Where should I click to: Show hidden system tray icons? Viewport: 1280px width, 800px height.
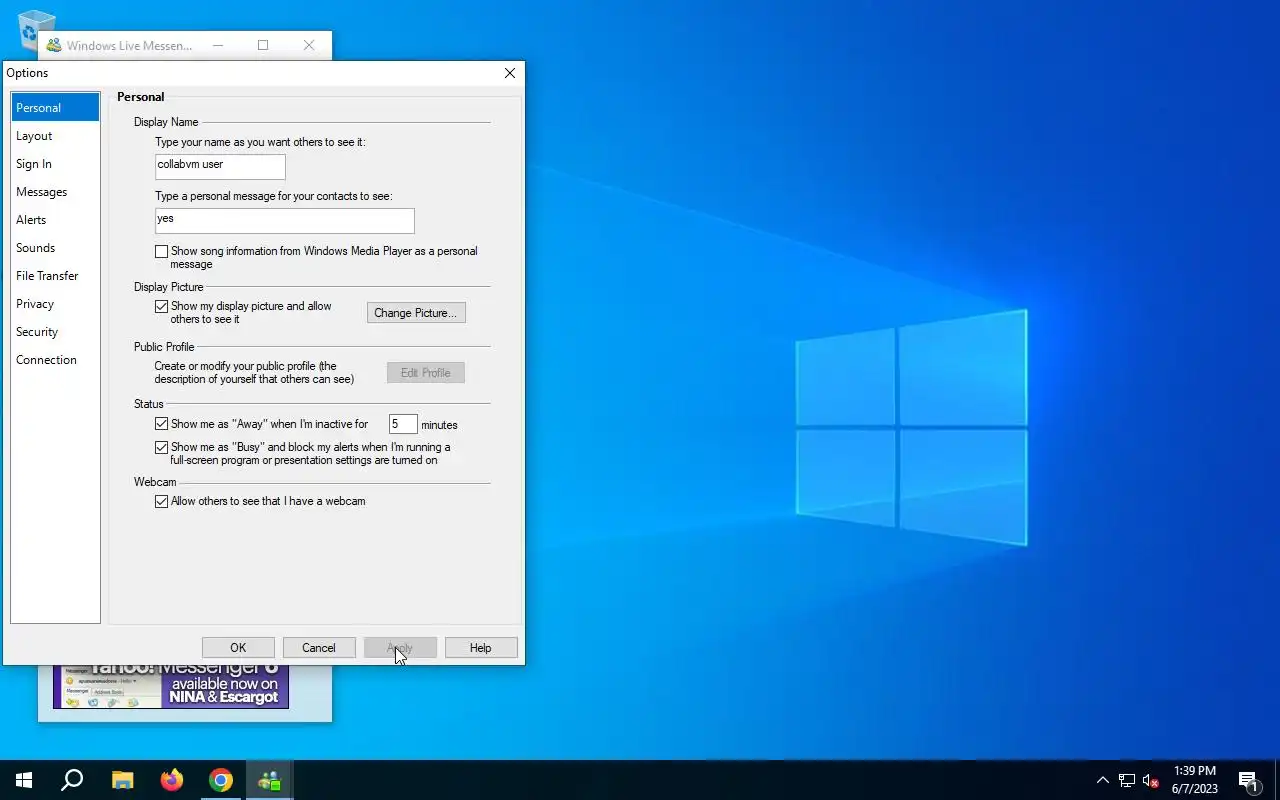(x=1103, y=780)
